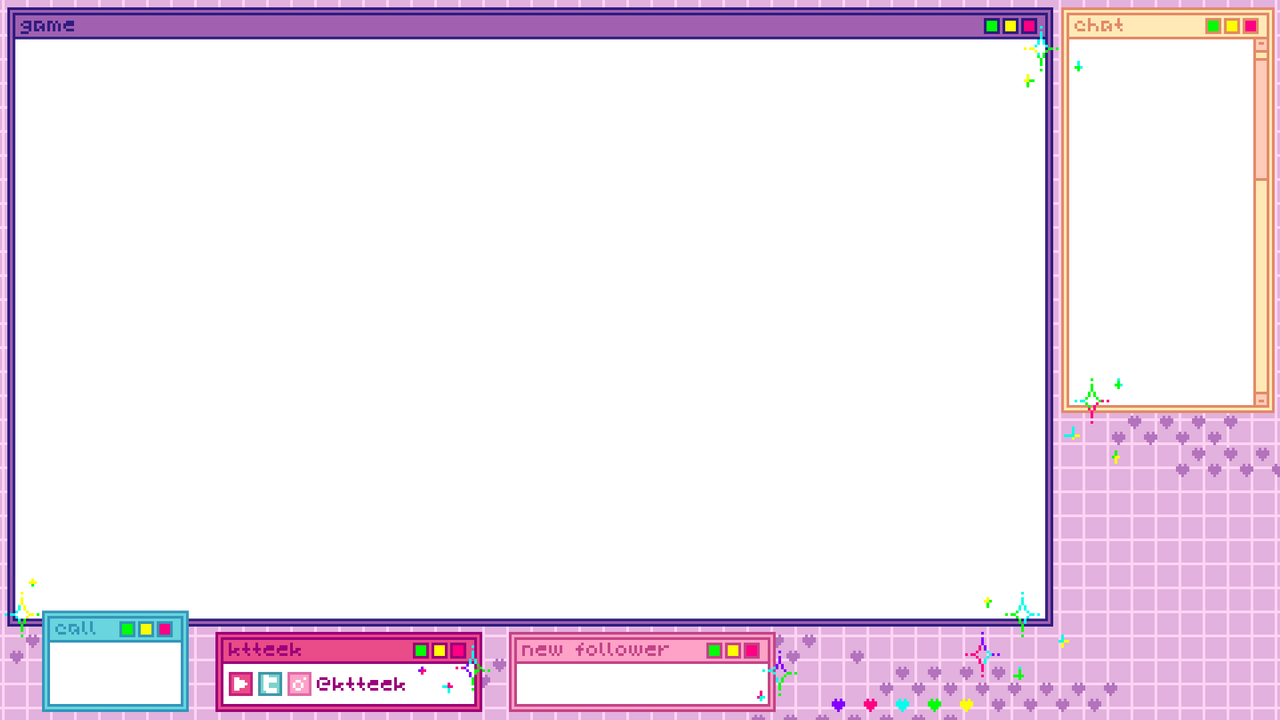Click the "game" window title

pos(47,26)
